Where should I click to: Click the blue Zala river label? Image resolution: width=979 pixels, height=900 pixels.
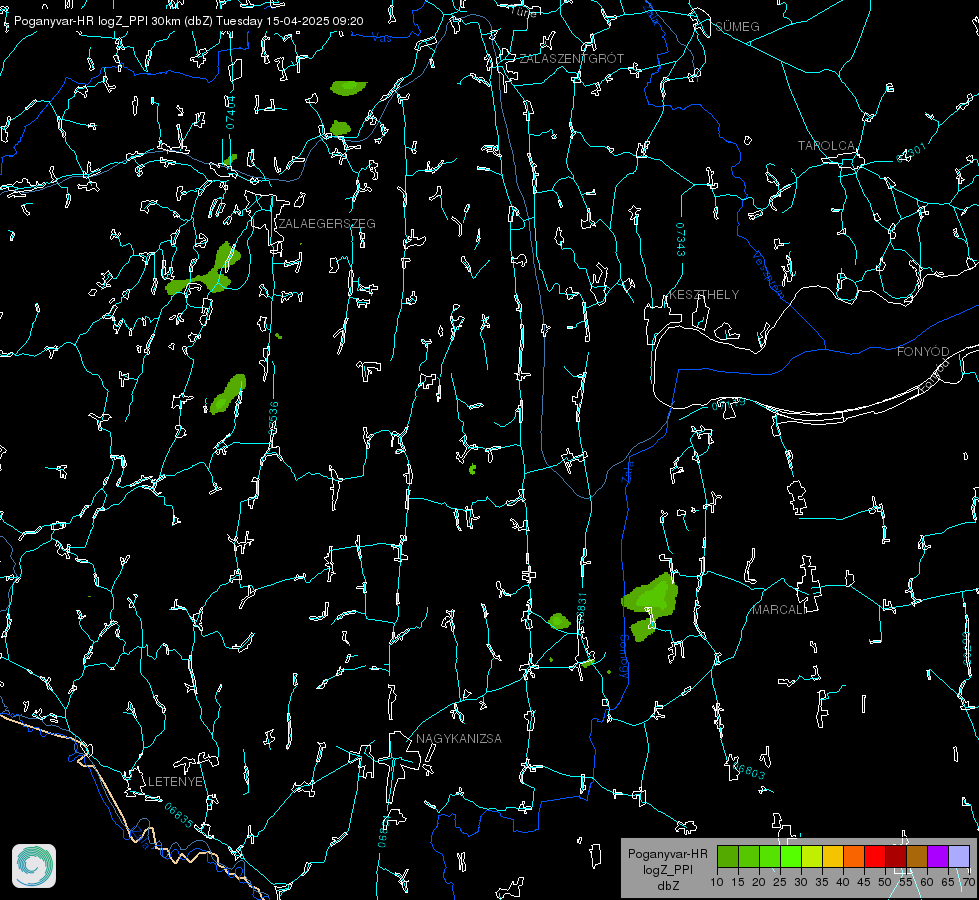[627, 470]
